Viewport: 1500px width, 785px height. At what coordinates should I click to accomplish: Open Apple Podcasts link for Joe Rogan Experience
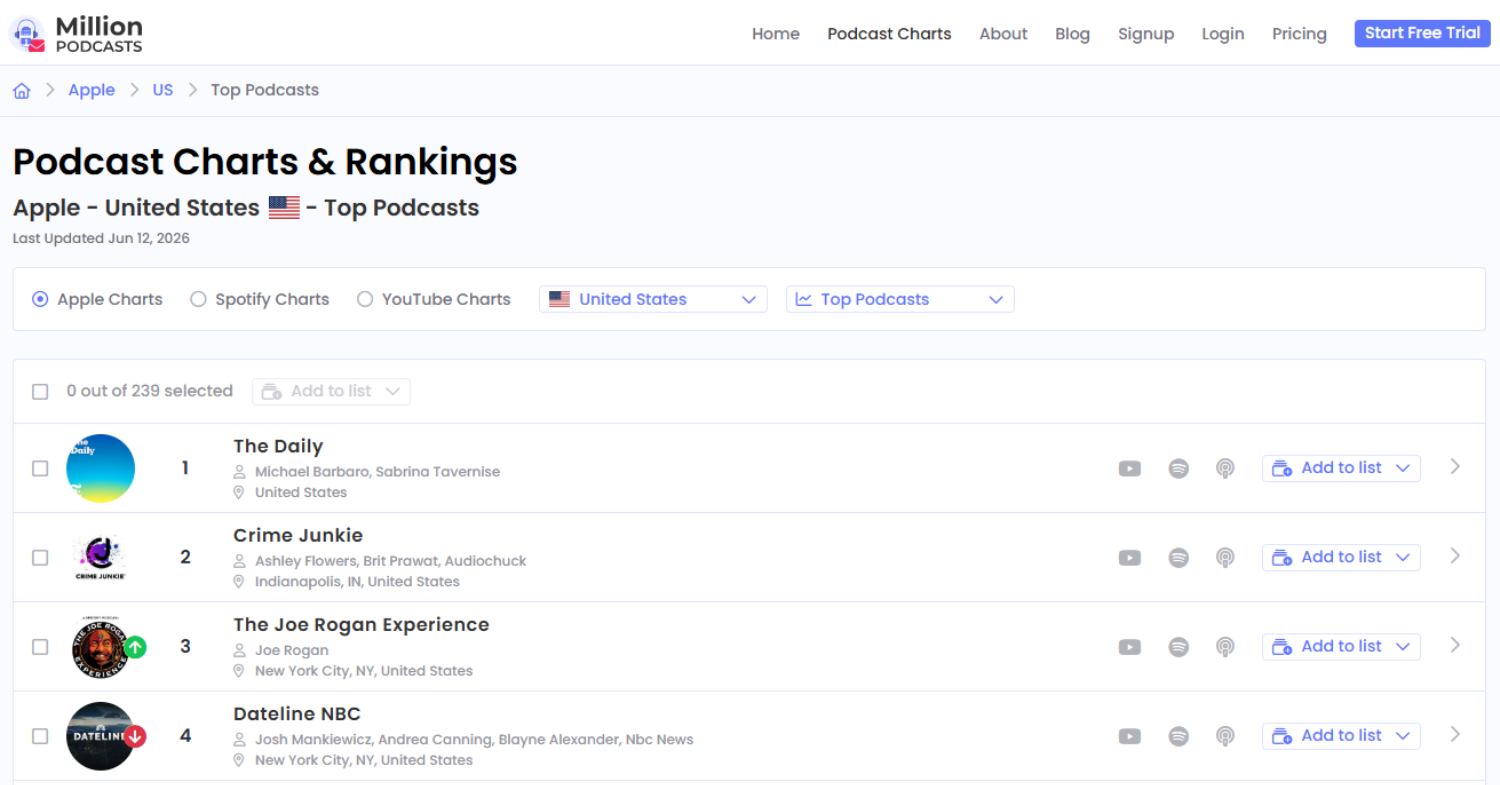(x=1225, y=646)
